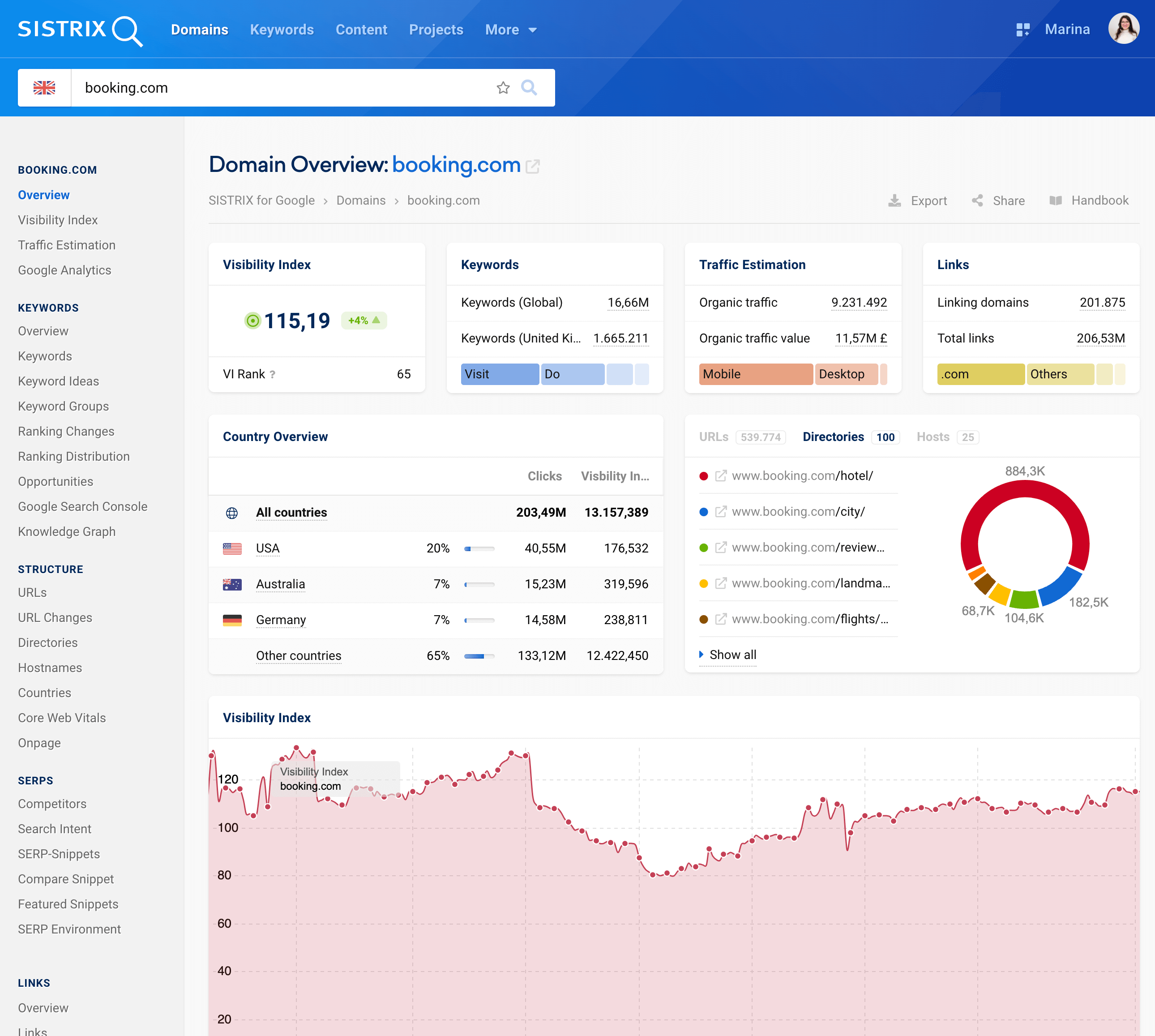Open the Content top navigation item
1155x1036 pixels.
pos(361,30)
